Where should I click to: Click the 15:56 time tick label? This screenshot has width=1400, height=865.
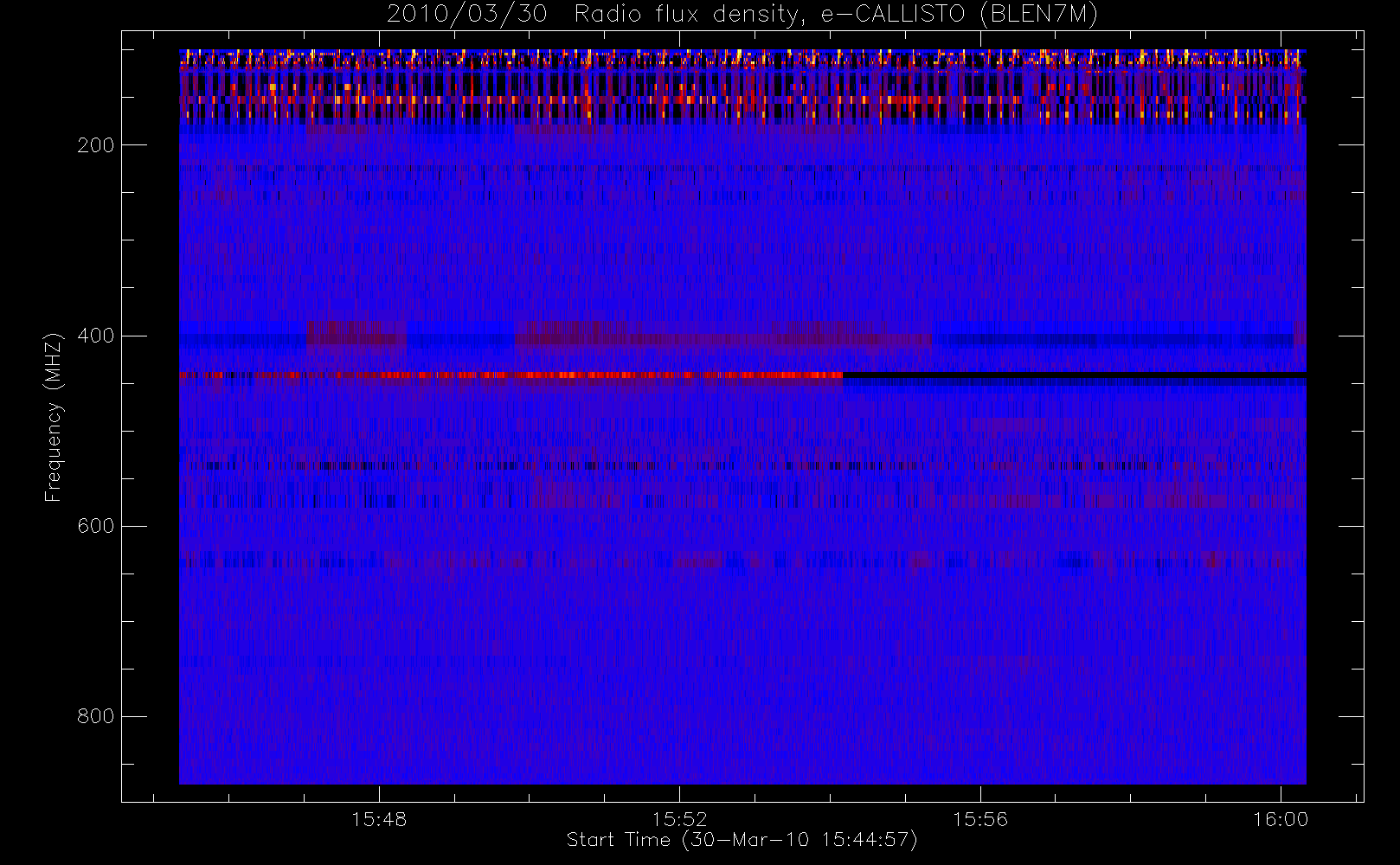pos(980,819)
